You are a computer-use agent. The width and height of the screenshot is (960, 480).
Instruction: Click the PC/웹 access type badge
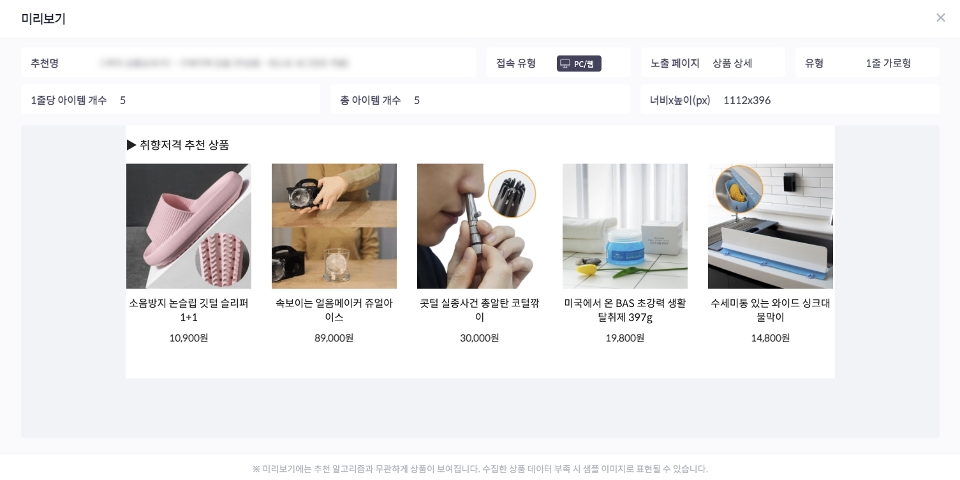(579, 64)
